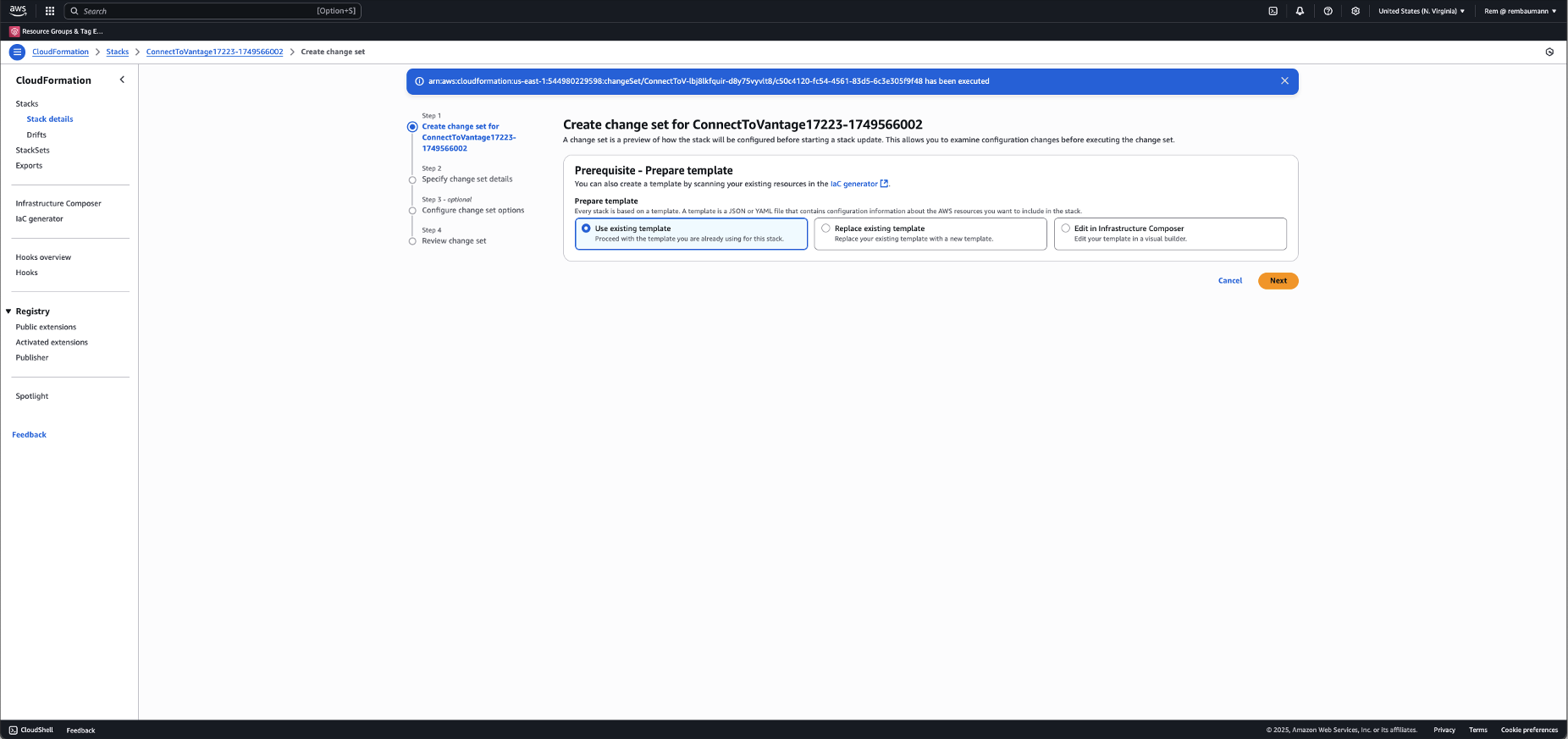Screen dimensions: 1568x739
Task: Open Hooks overview in the sidebar
Action: (x=43, y=257)
